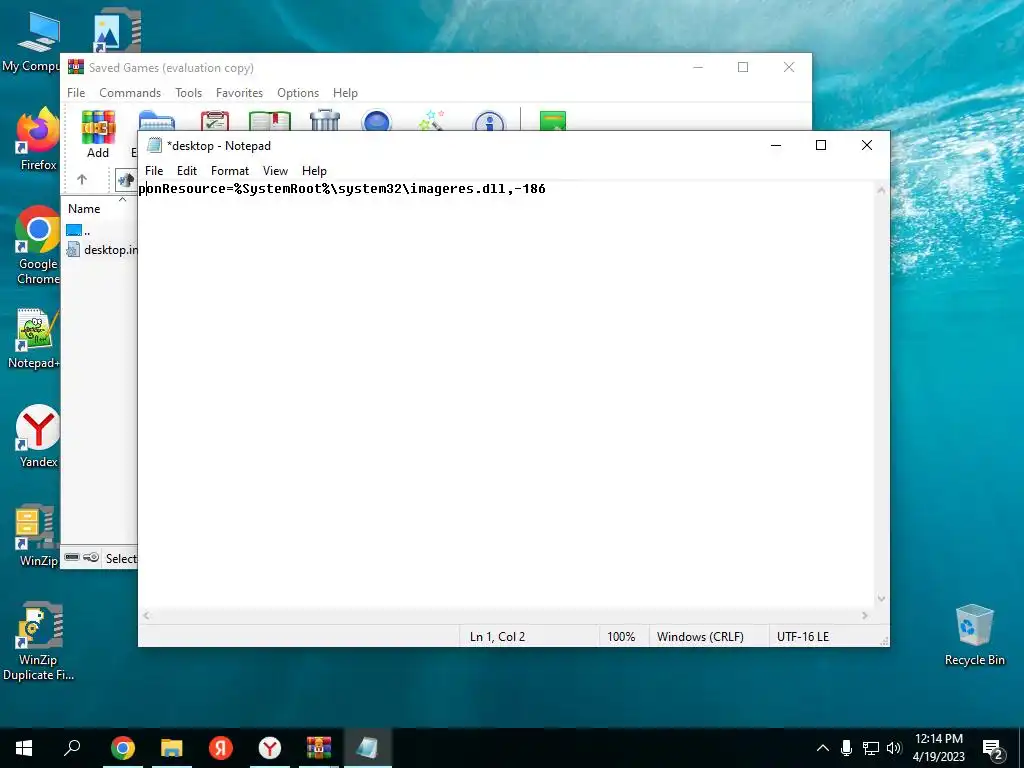Select the Yandex desktop shortcut
This screenshot has height=768, width=1024.
coord(38,436)
